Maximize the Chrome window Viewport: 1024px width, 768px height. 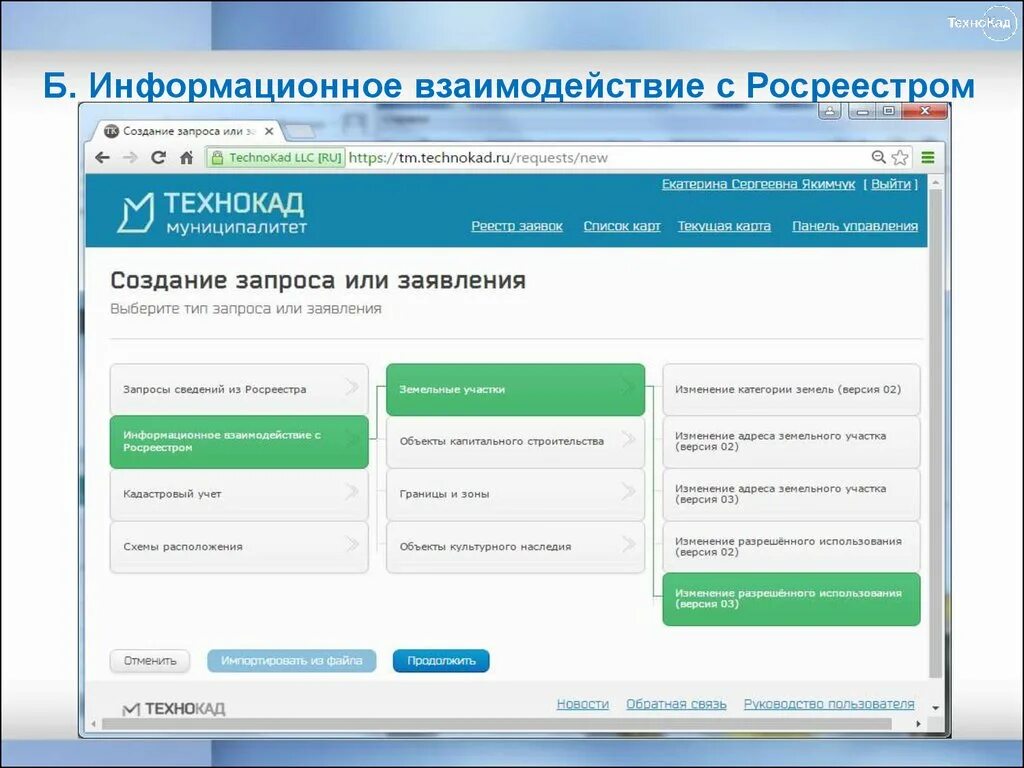coord(888,111)
